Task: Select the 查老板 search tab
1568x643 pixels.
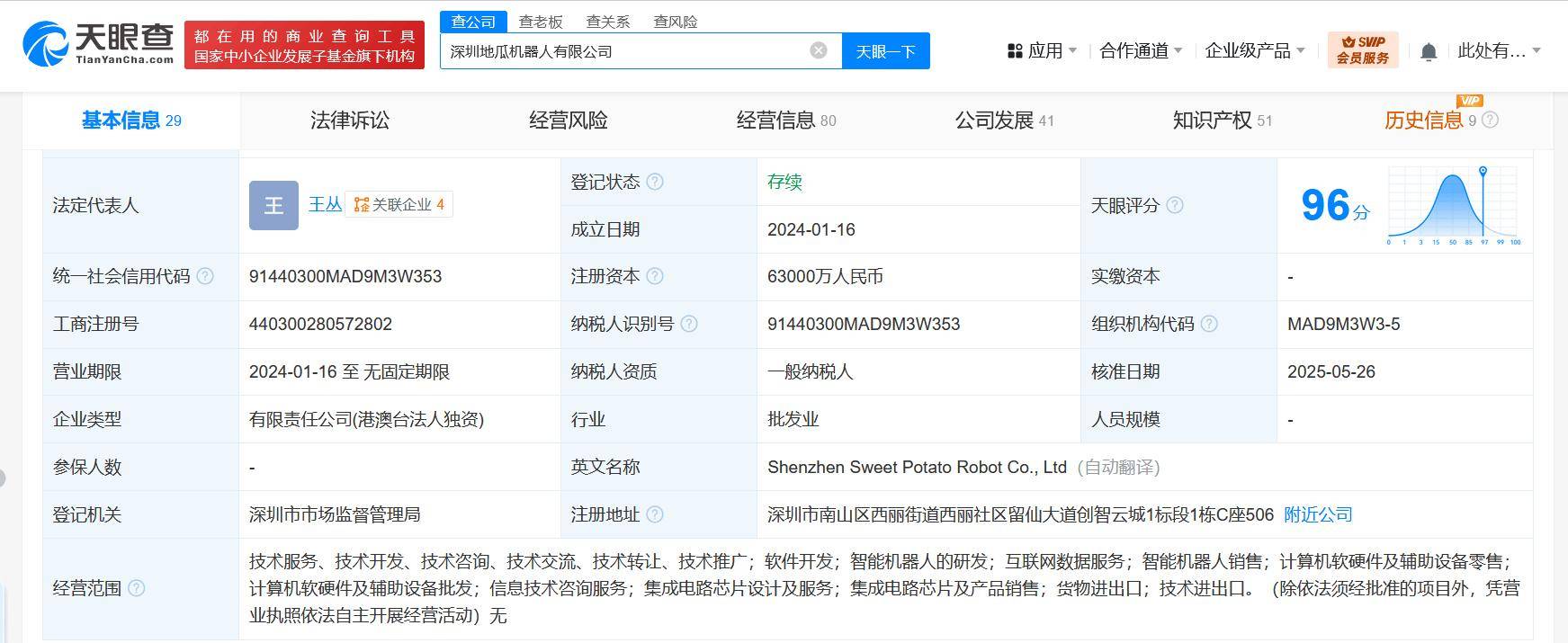Action: [541, 22]
